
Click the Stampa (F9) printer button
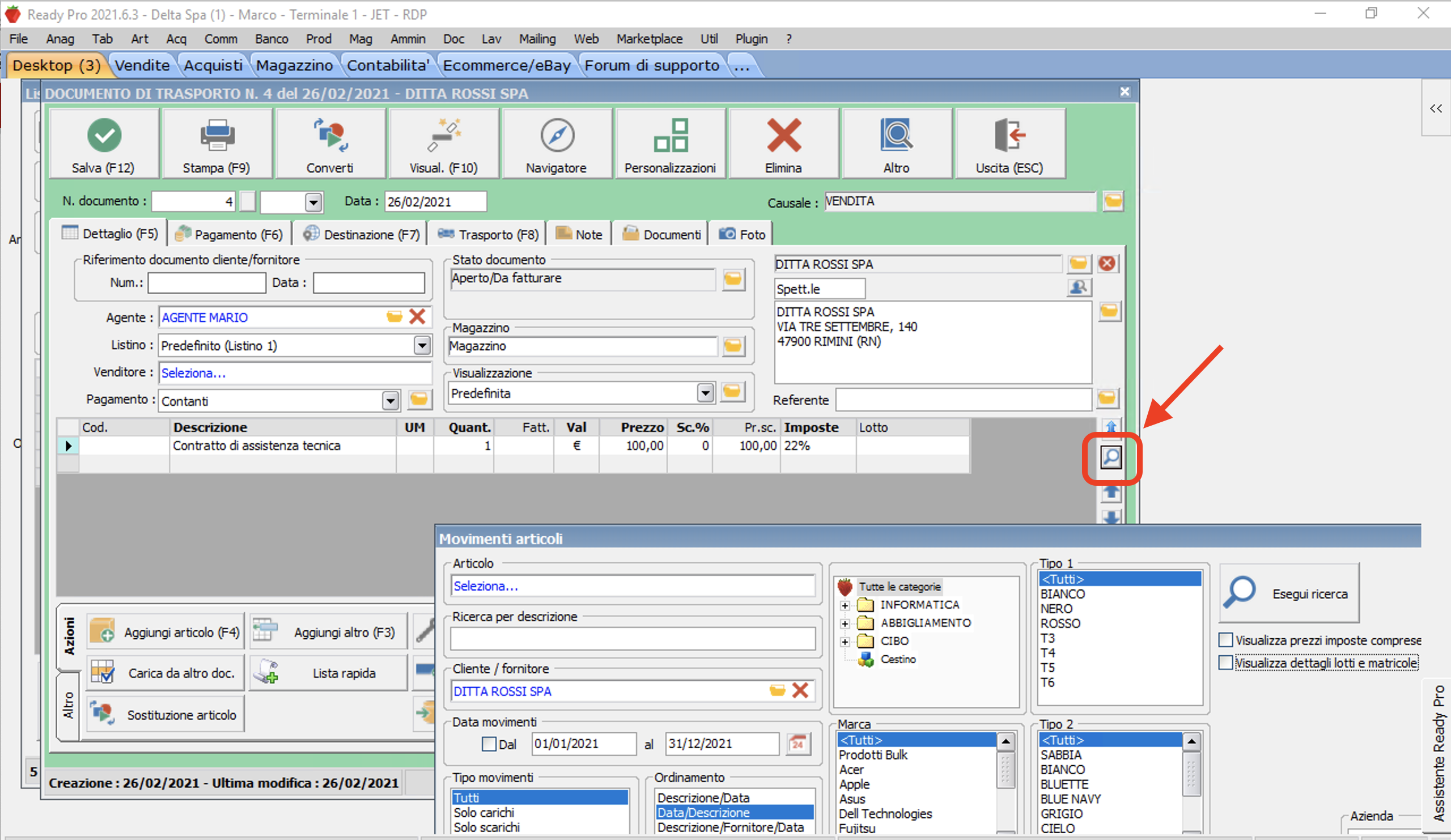[x=217, y=143]
